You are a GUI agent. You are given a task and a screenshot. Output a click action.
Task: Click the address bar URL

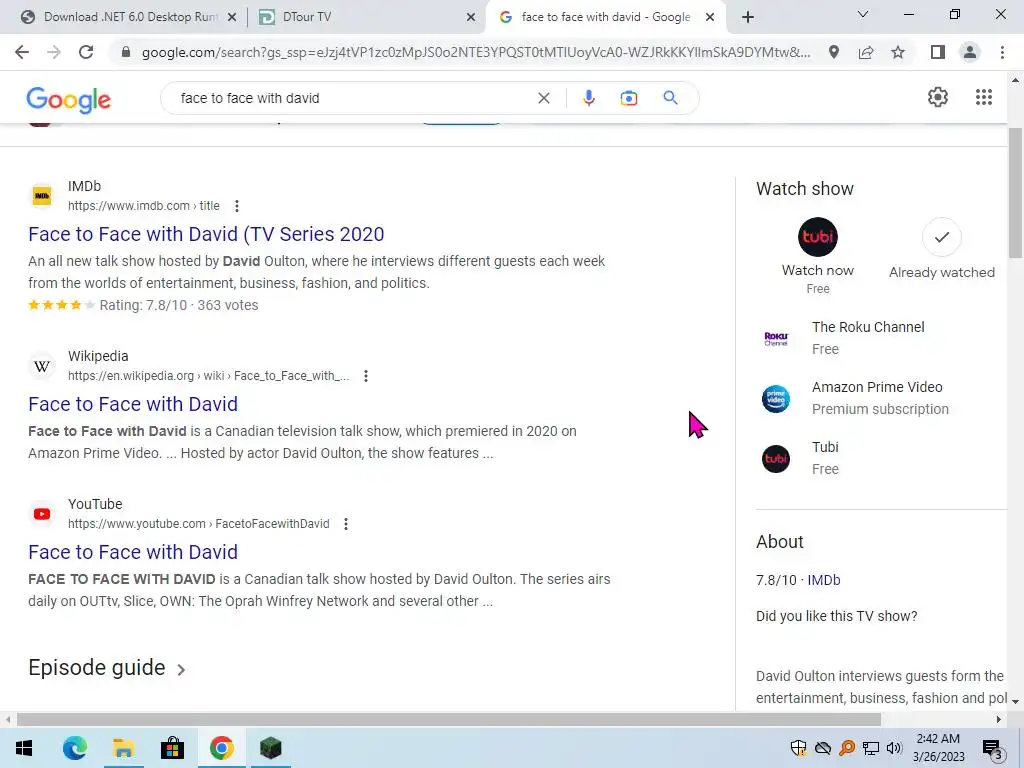[x=476, y=52]
